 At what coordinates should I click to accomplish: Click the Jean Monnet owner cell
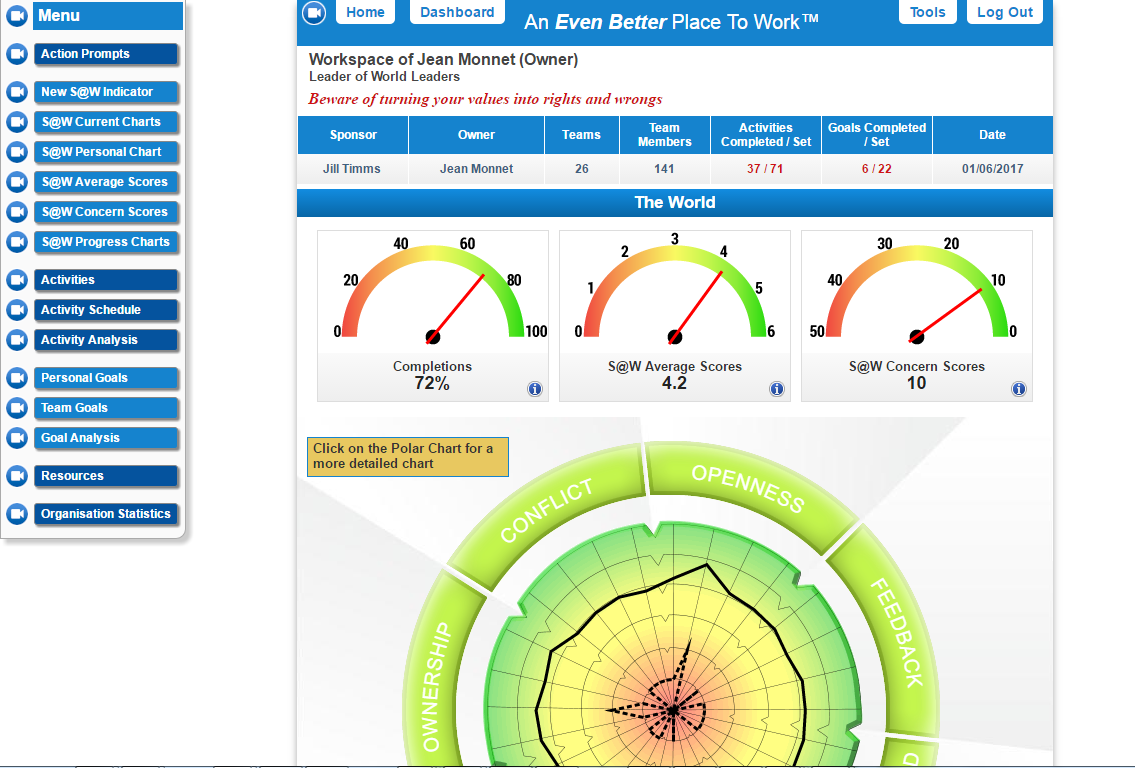click(476, 169)
